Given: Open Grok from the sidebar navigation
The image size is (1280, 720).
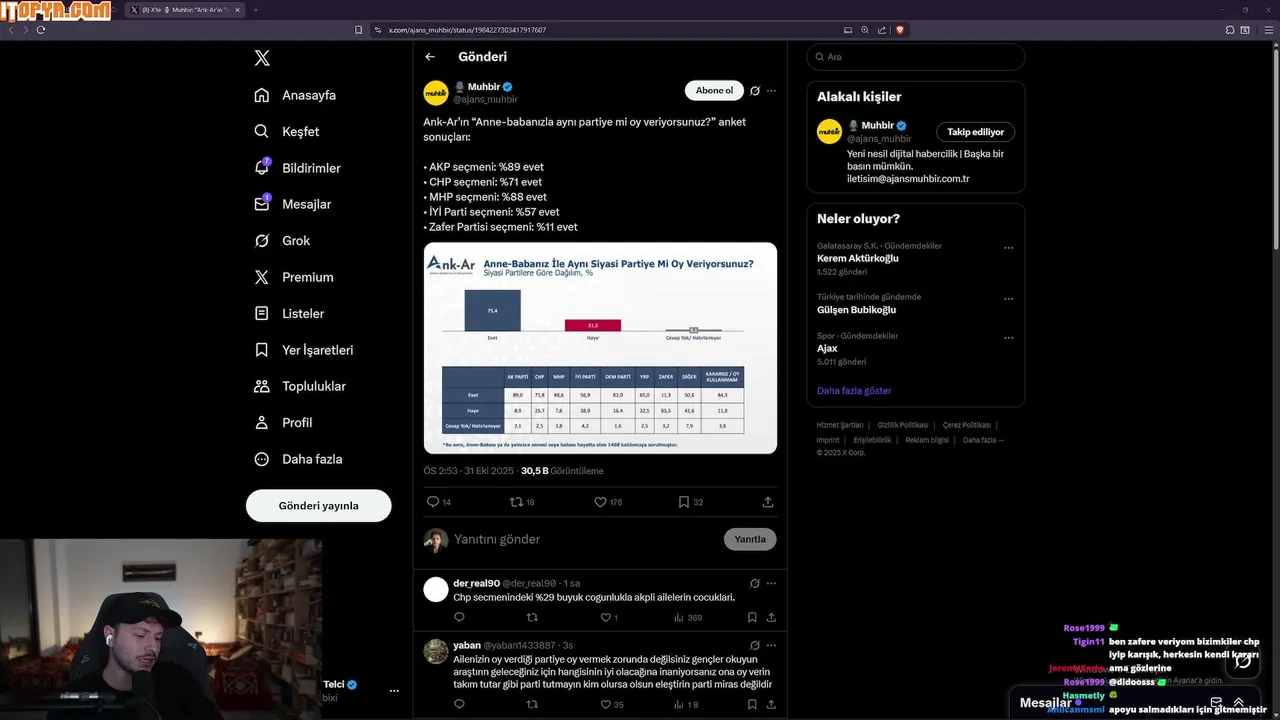Looking at the screenshot, I should click(x=282, y=241).
